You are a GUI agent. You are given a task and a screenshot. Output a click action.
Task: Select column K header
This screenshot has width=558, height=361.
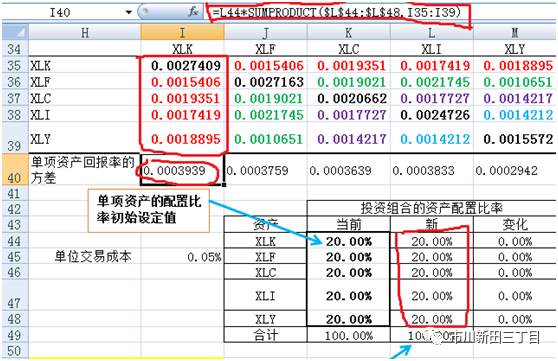tap(348, 33)
